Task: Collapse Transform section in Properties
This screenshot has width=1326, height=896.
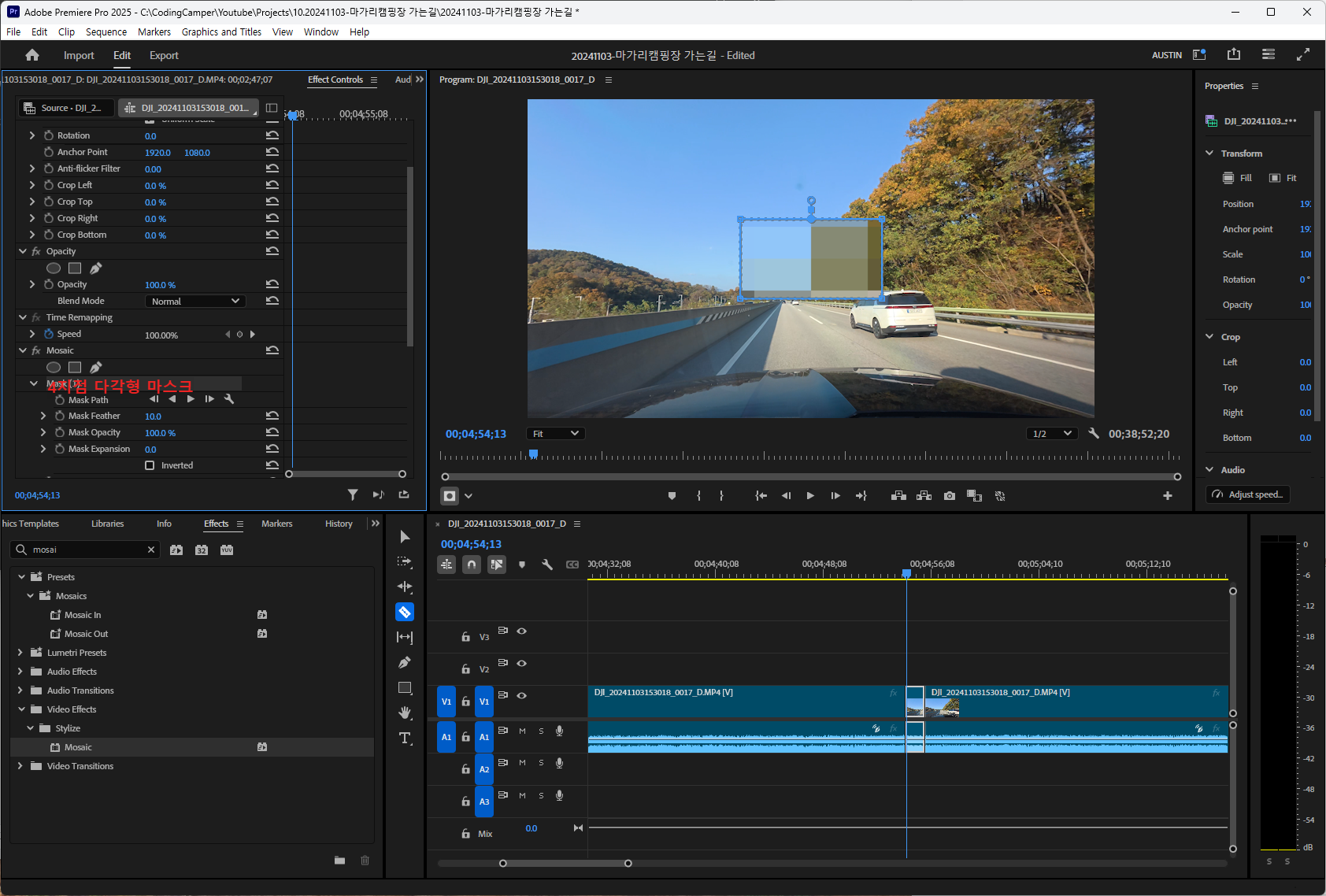Action: tap(1209, 153)
